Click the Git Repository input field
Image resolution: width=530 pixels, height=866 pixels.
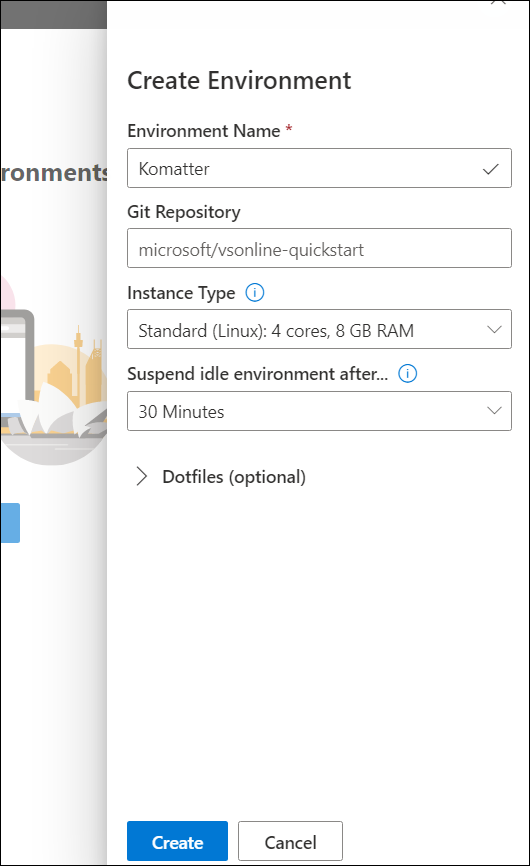tap(319, 248)
